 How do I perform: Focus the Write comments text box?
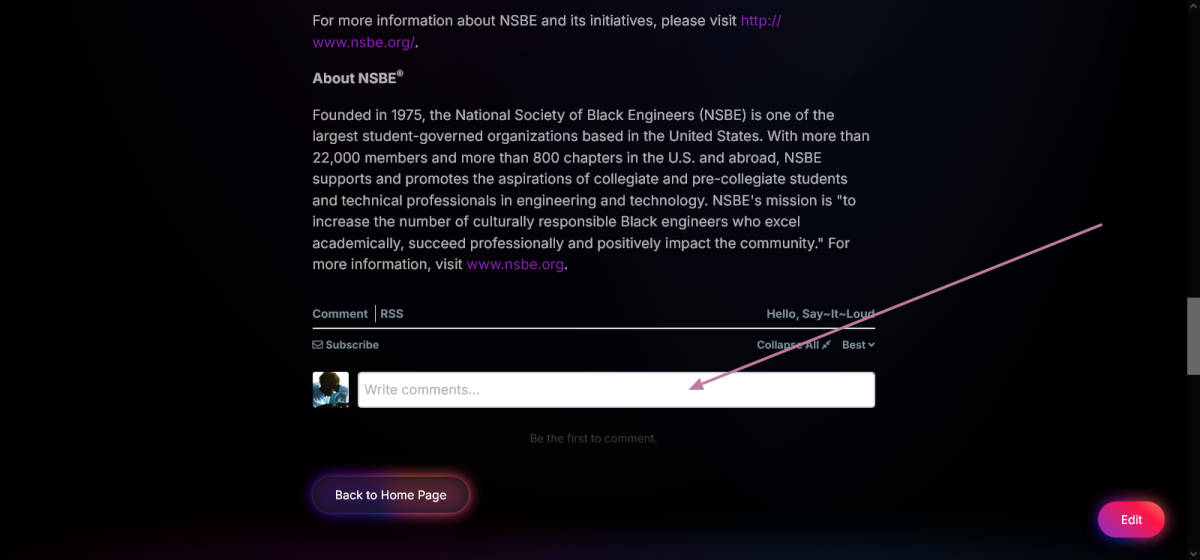pos(616,390)
